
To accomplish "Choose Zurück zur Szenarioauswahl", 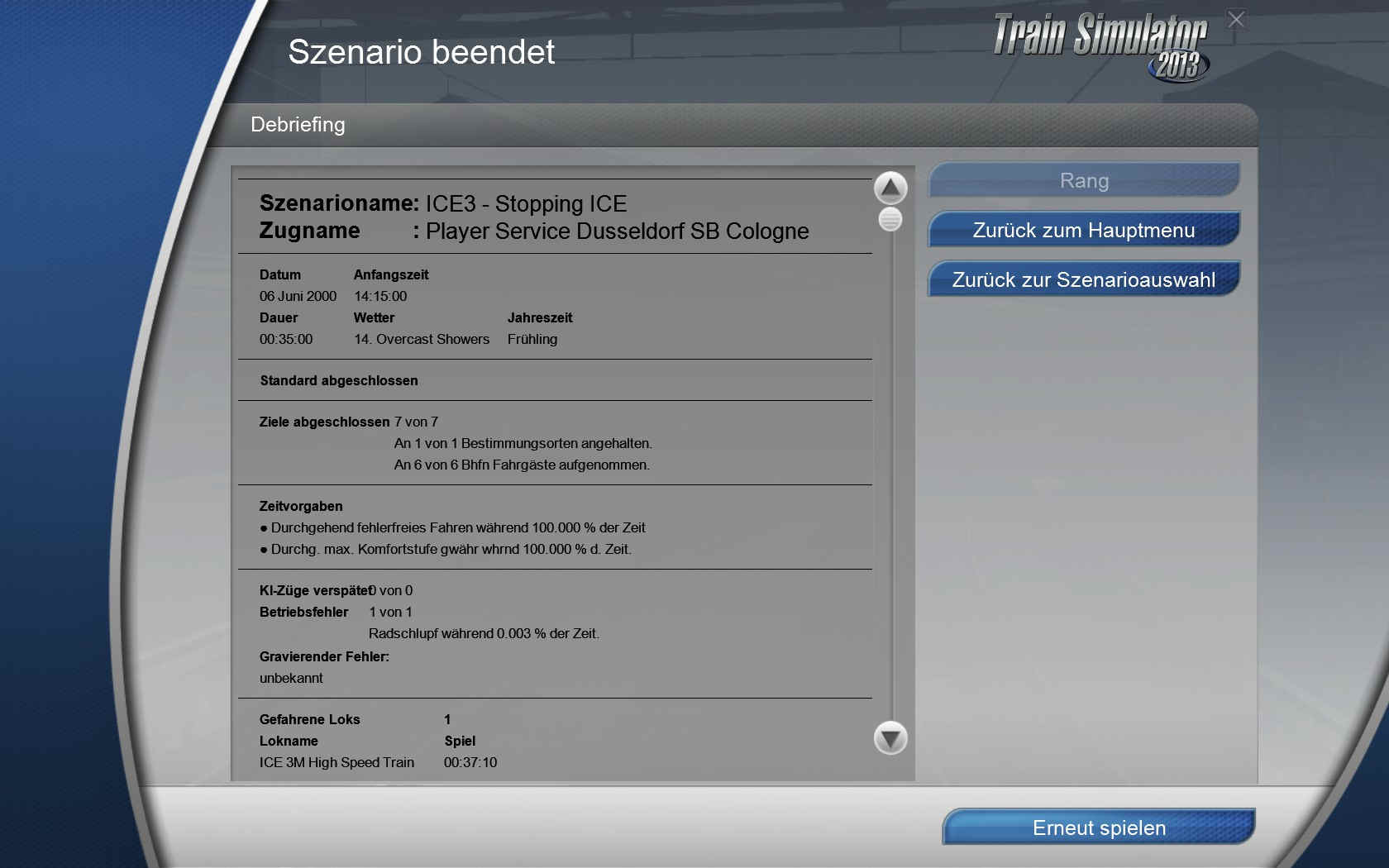I will [x=1084, y=279].
